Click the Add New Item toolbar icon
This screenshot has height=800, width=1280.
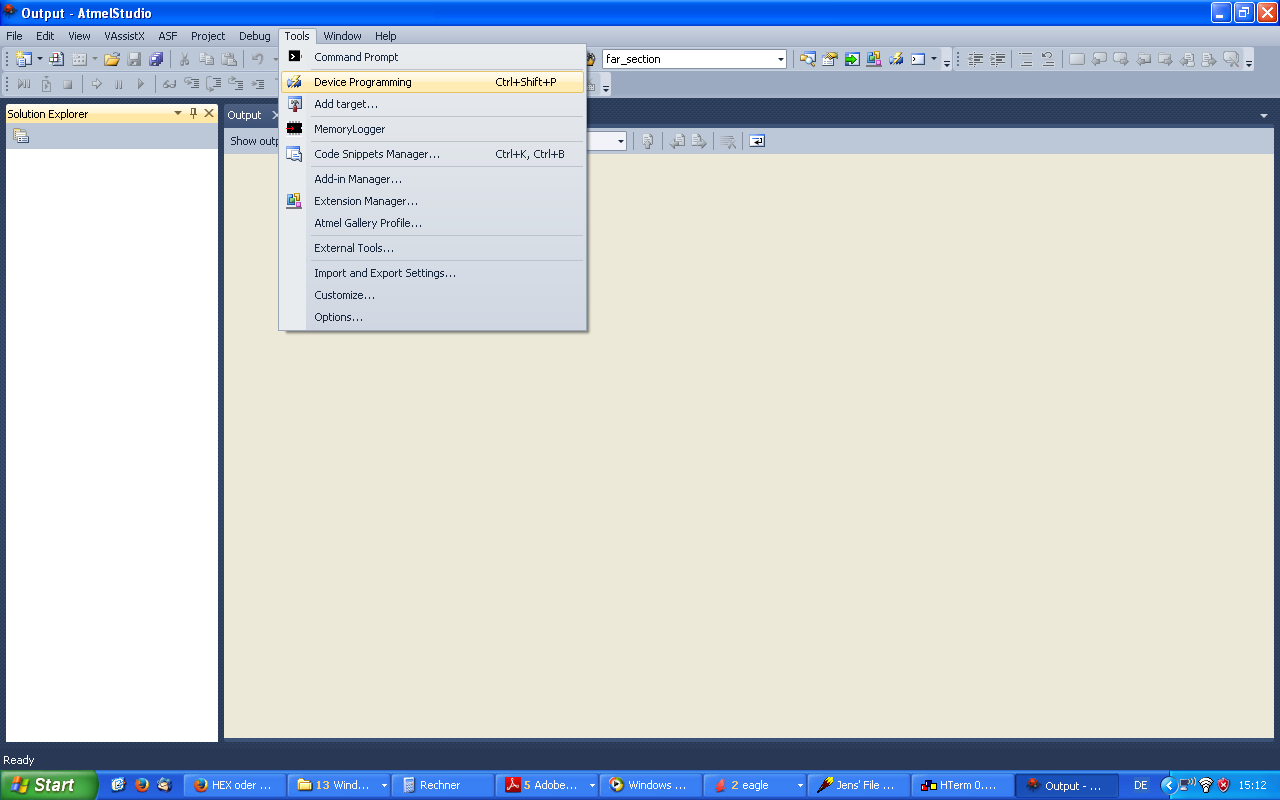pos(57,59)
